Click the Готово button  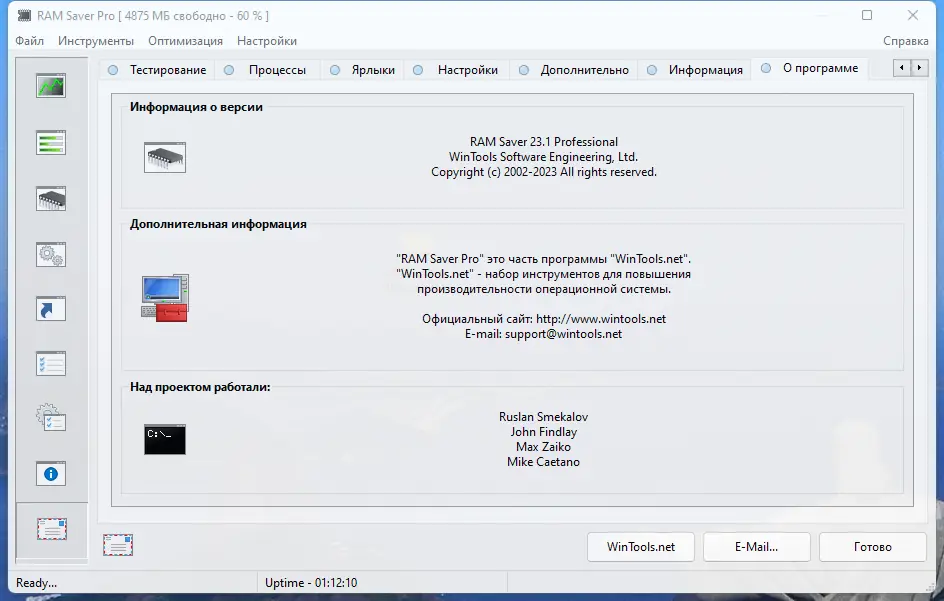click(872, 547)
